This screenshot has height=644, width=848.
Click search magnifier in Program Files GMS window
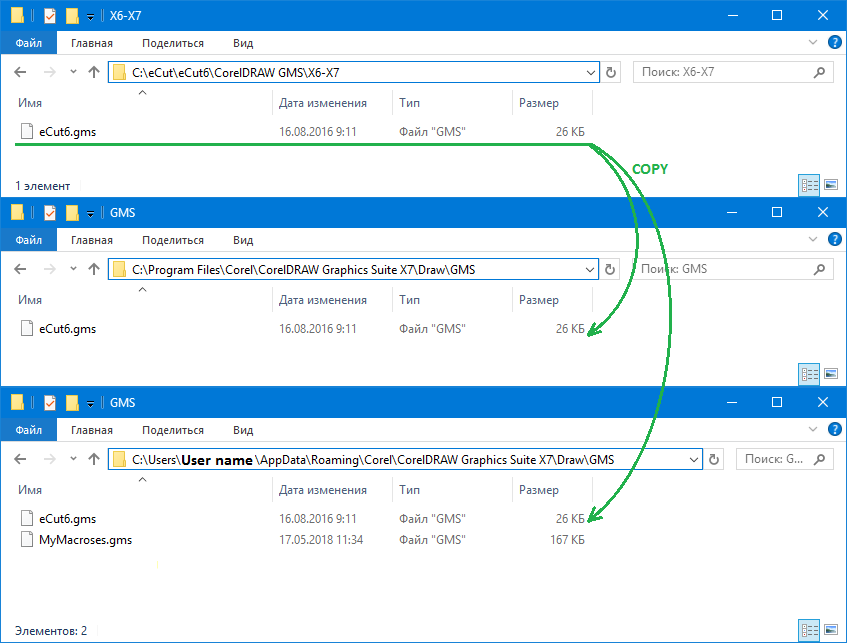point(819,269)
